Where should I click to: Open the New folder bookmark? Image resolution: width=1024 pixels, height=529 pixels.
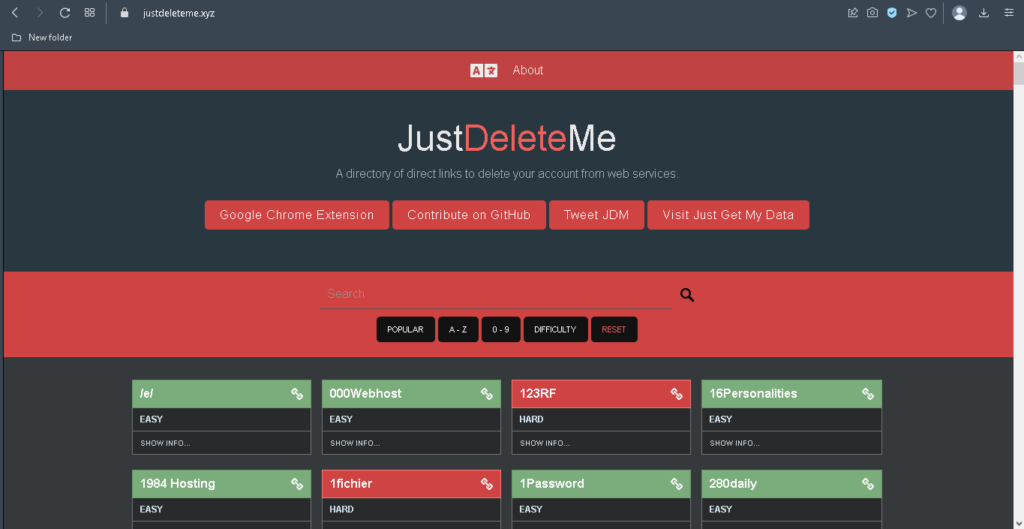(42, 37)
